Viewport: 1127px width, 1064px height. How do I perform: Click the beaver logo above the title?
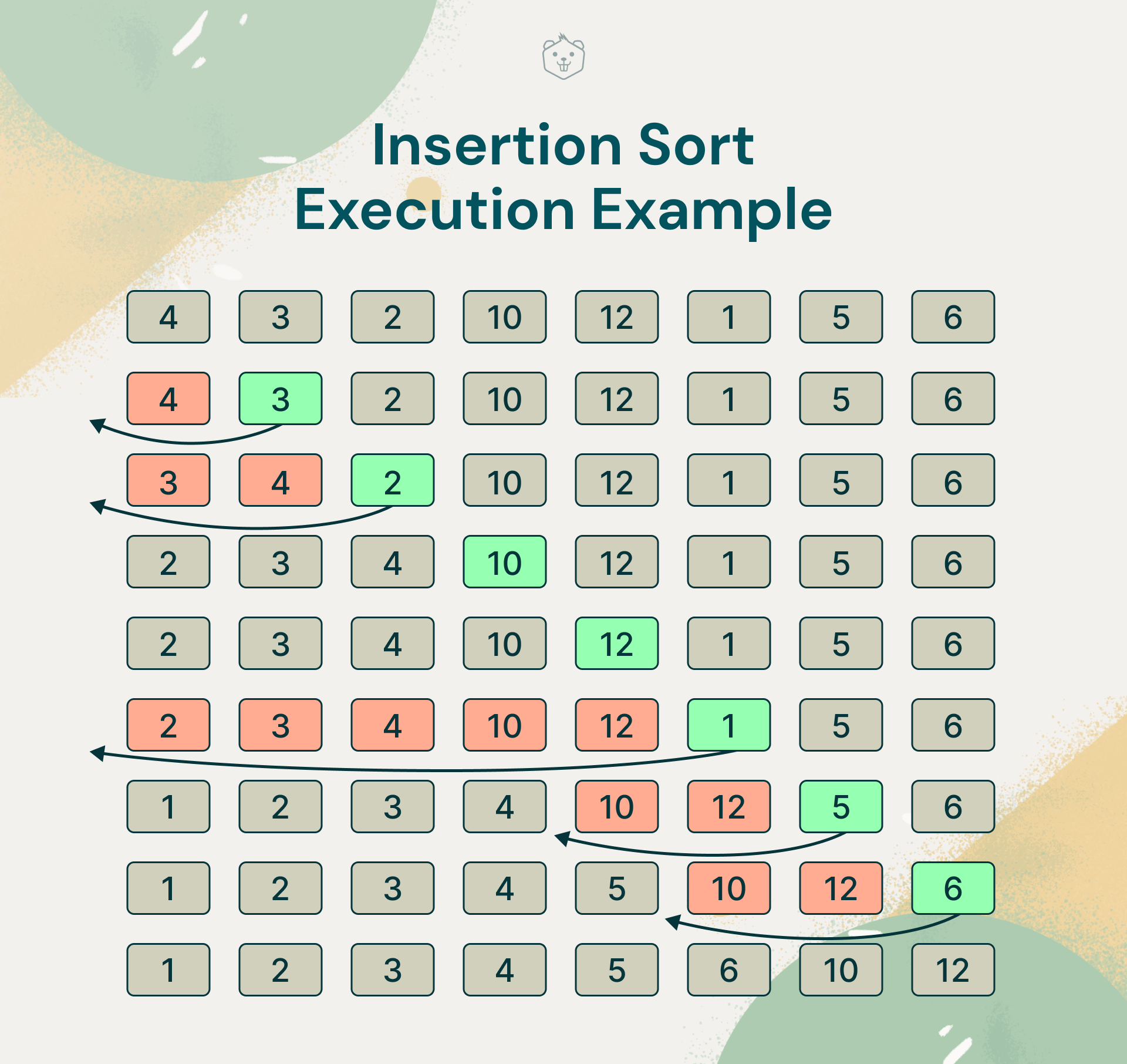[563, 57]
